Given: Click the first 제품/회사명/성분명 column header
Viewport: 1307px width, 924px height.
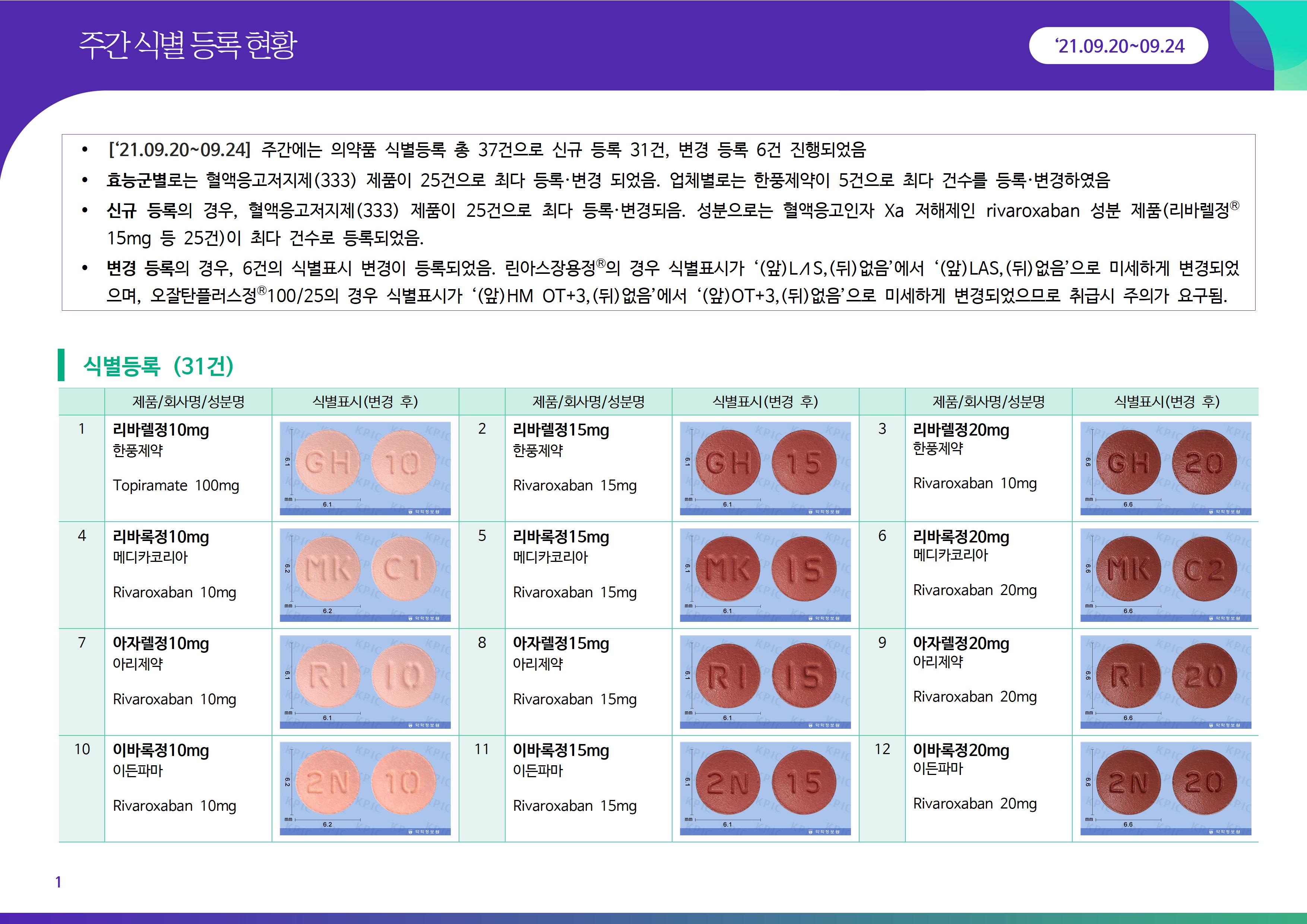Looking at the screenshot, I should coord(189,402).
